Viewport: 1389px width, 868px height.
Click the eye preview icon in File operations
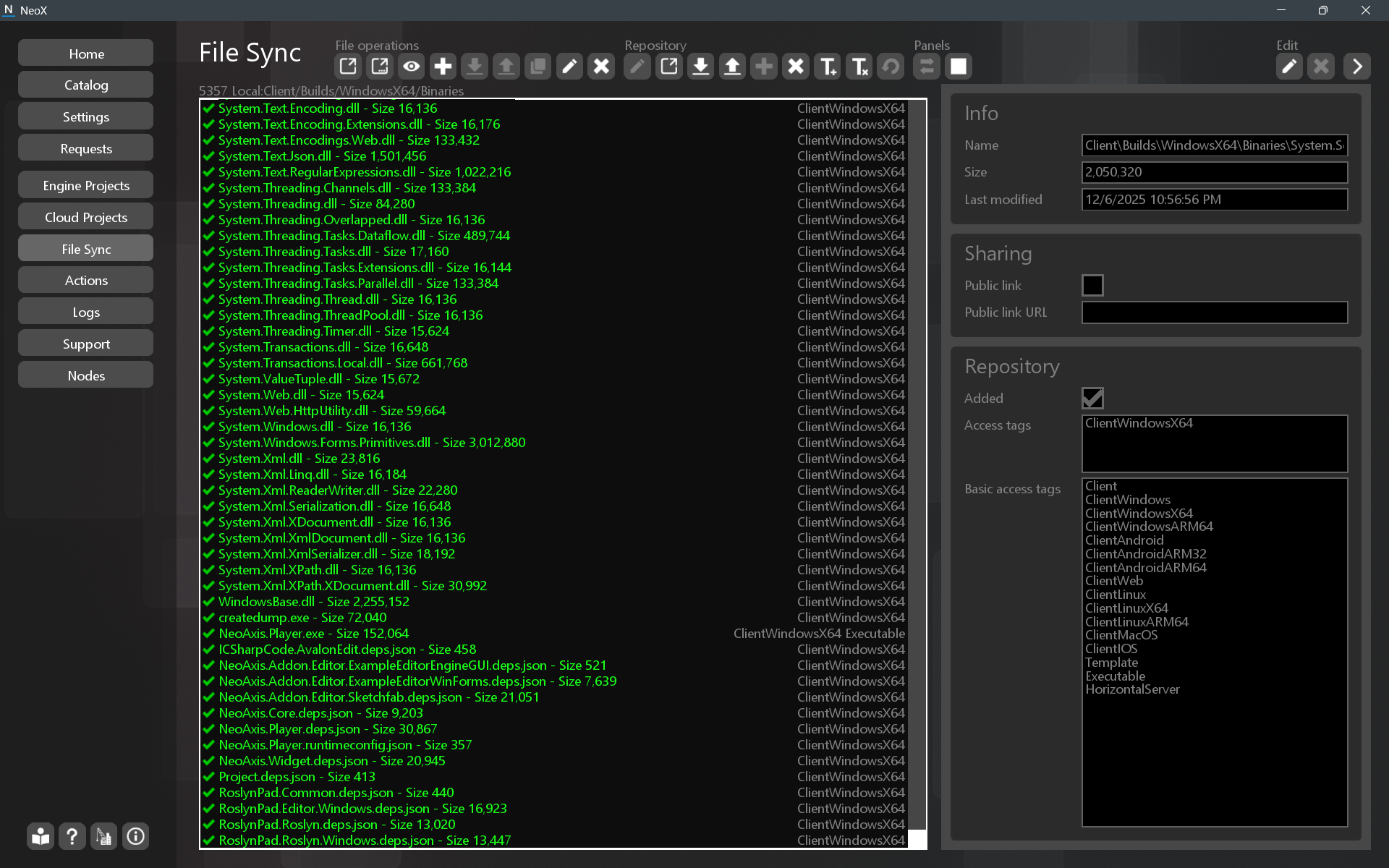pyautogui.click(x=411, y=66)
